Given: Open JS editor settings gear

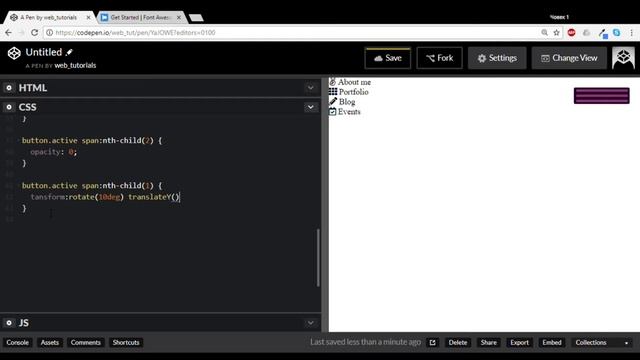Looking at the screenshot, I should pyautogui.click(x=9, y=323).
